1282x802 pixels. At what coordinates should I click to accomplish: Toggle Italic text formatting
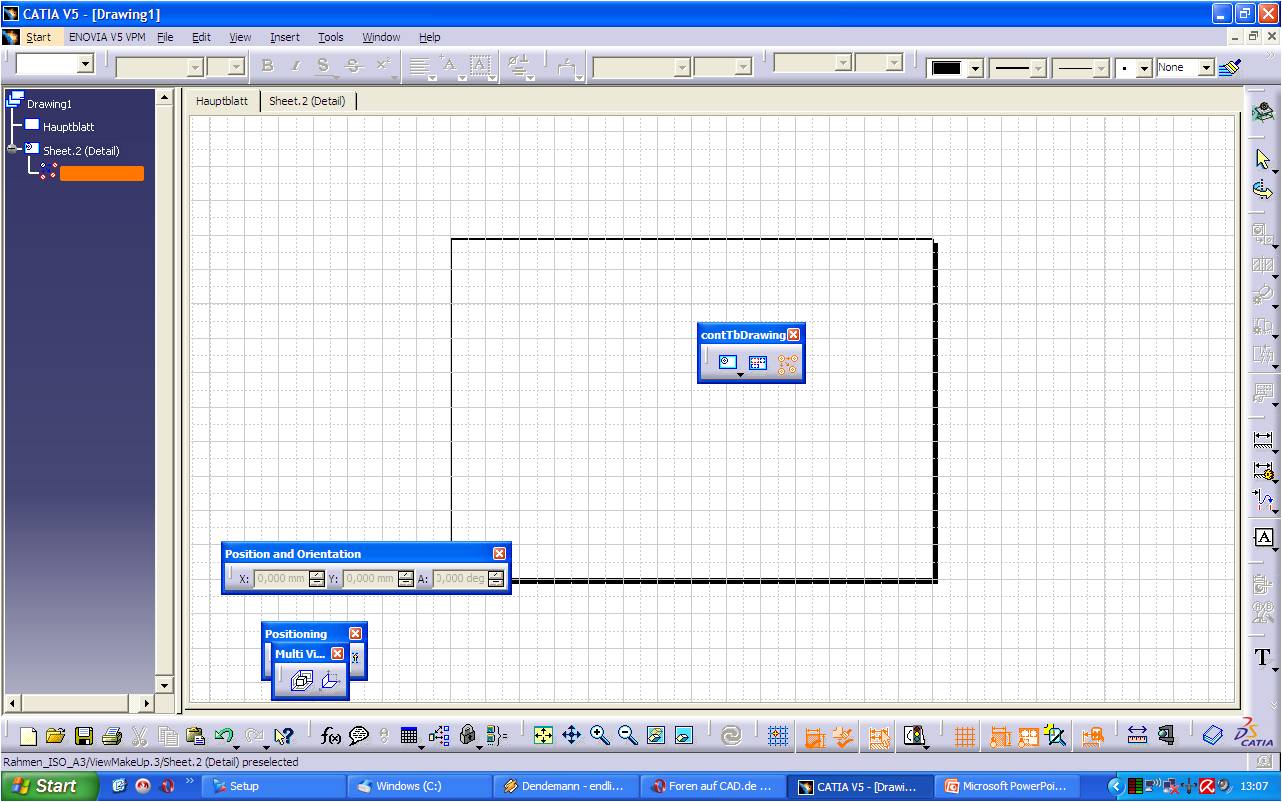[x=295, y=66]
